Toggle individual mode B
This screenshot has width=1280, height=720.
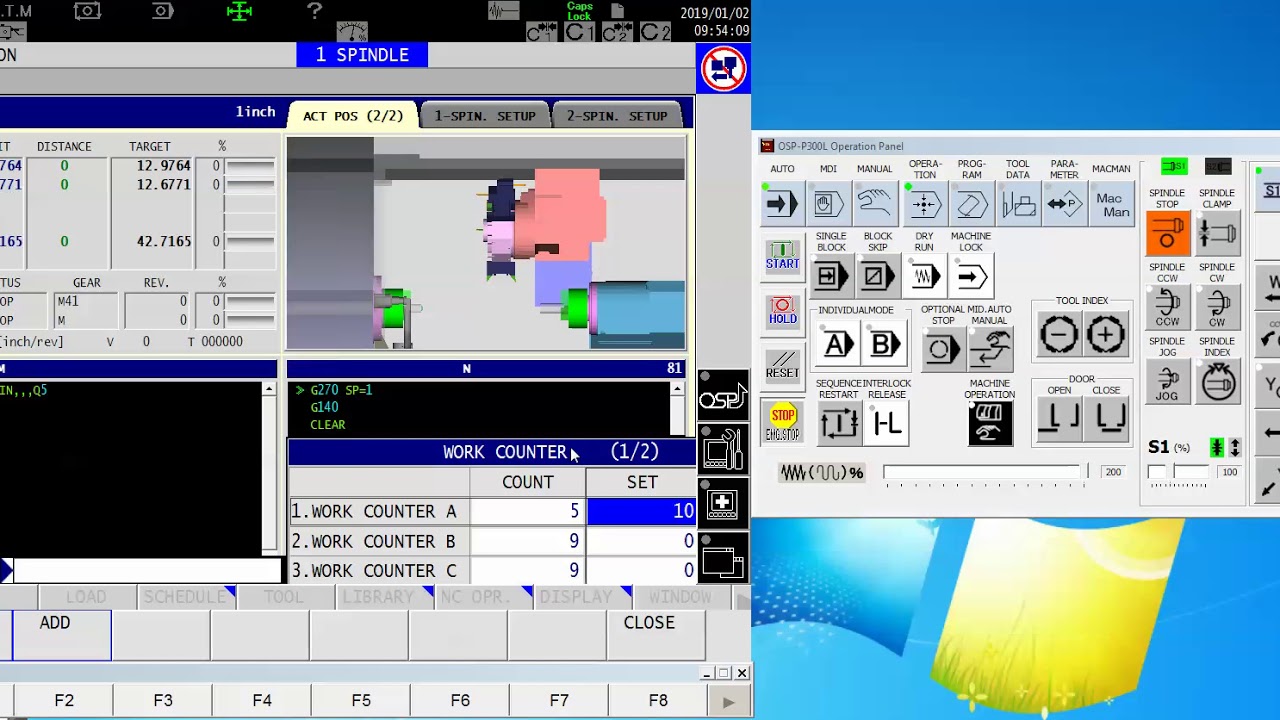[x=884, y=345]
